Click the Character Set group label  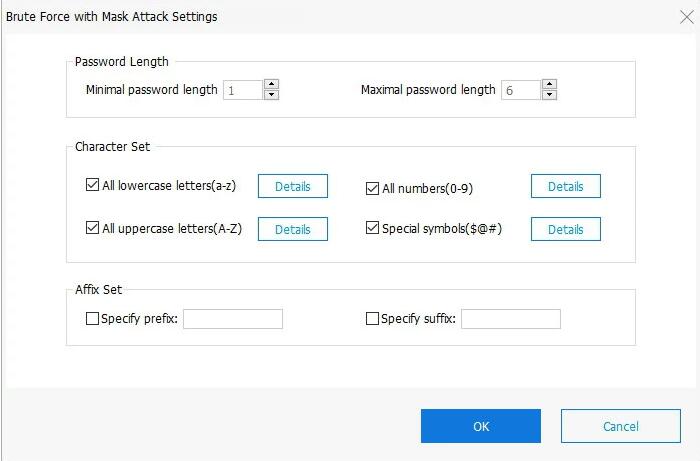112,146
